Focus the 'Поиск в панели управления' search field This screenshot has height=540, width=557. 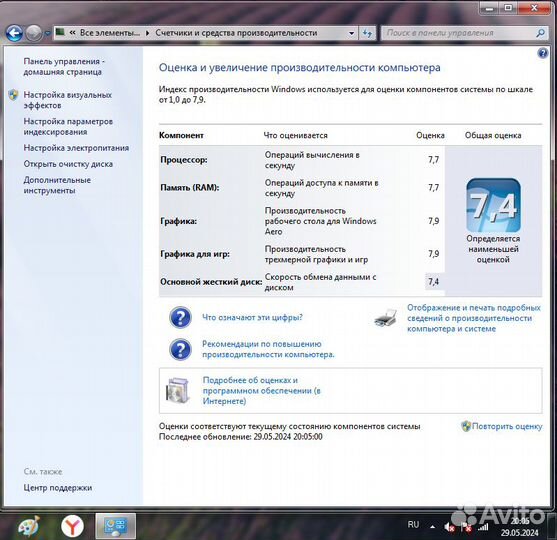click(x=458, y=33)
